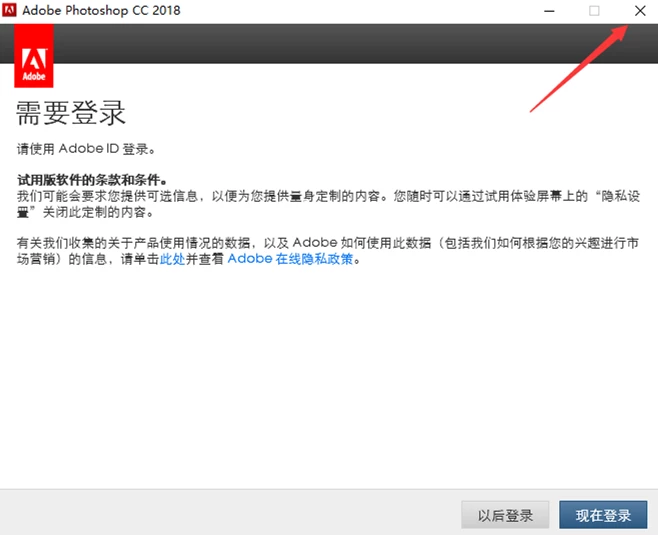Close the Photoshop sign-in window

point(640,10)
